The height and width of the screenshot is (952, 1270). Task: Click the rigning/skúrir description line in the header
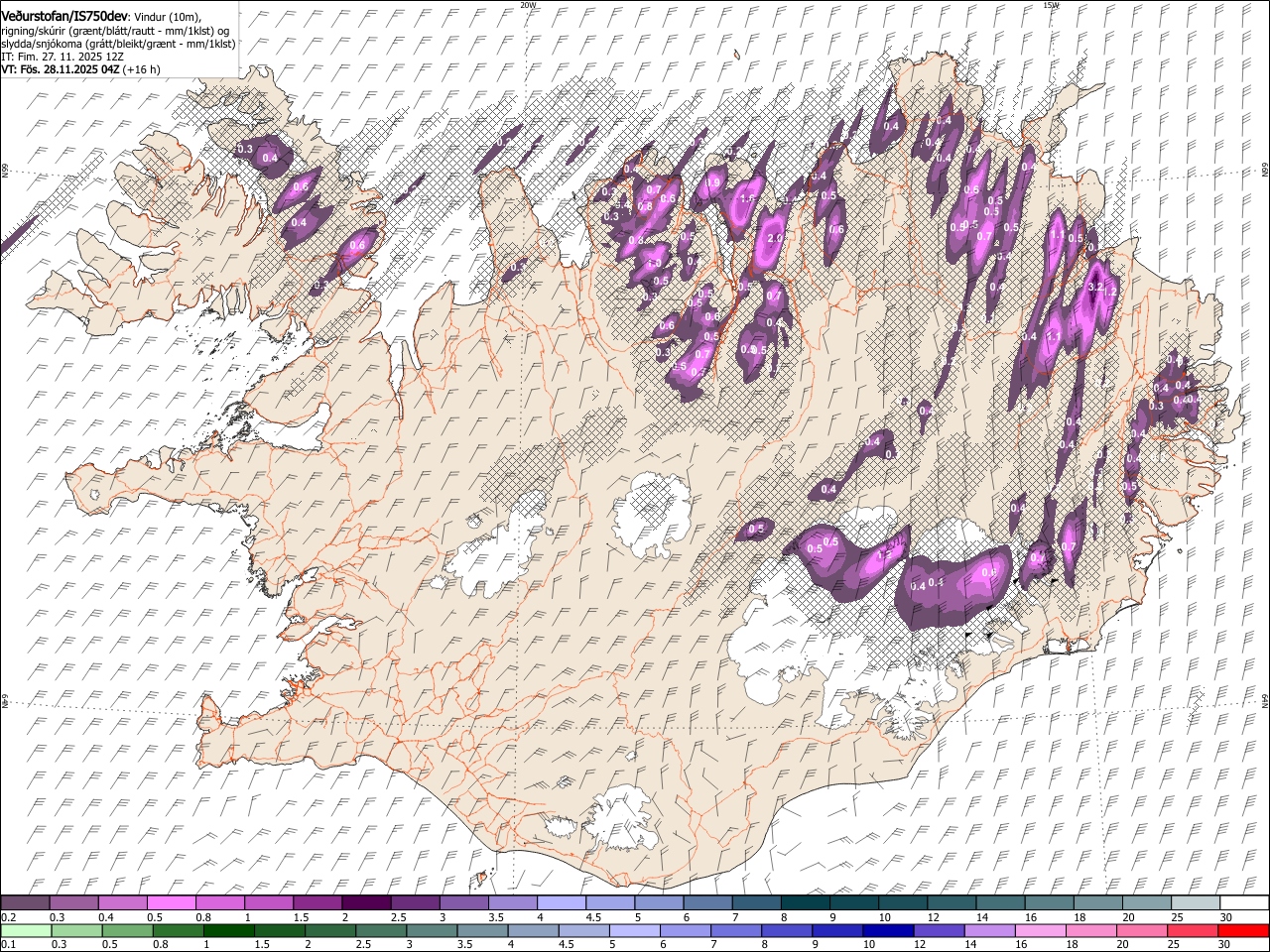pyautogui.click(x=114, y=30)
